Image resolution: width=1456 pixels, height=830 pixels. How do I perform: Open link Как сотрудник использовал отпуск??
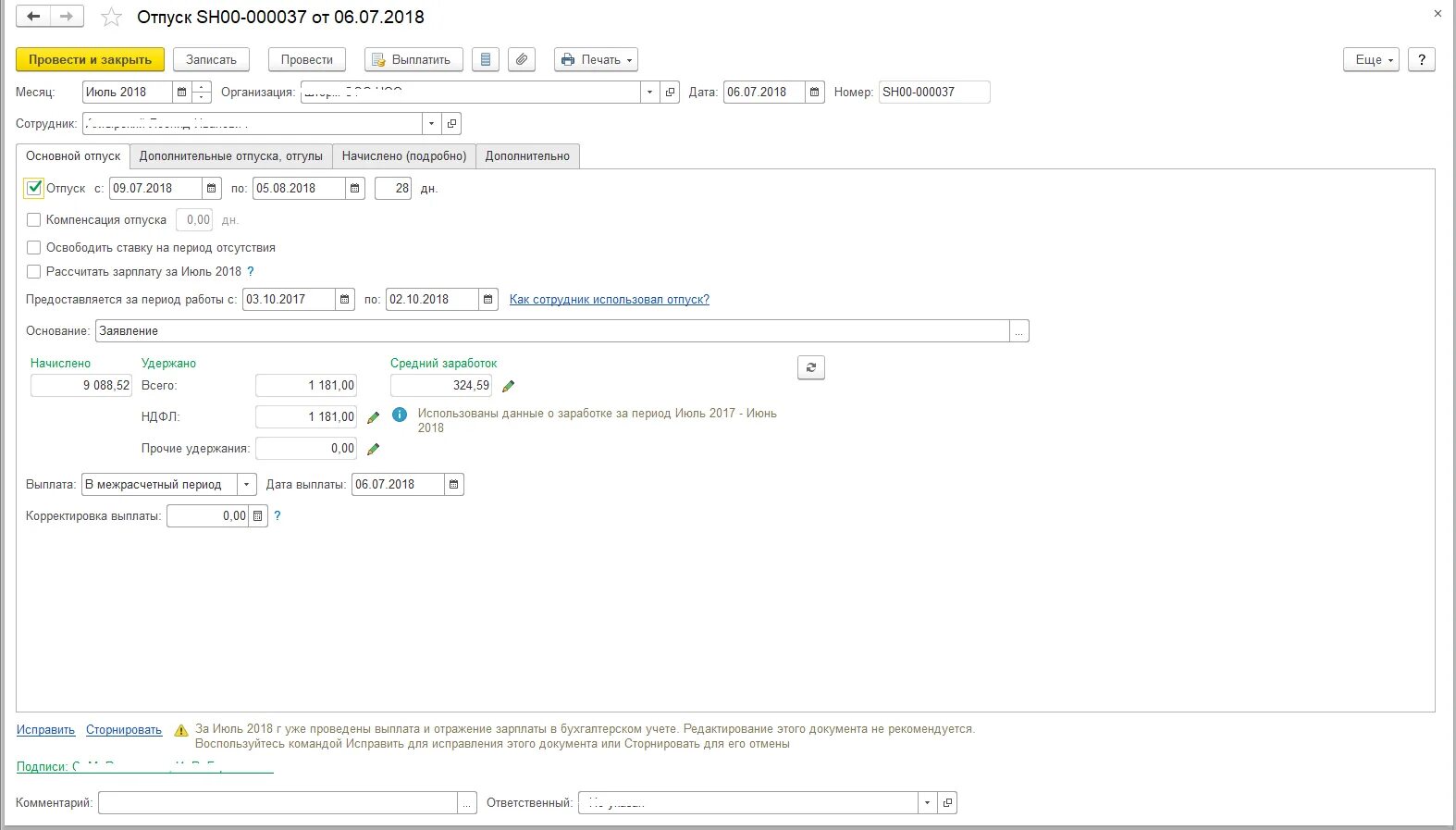point(610,299)
